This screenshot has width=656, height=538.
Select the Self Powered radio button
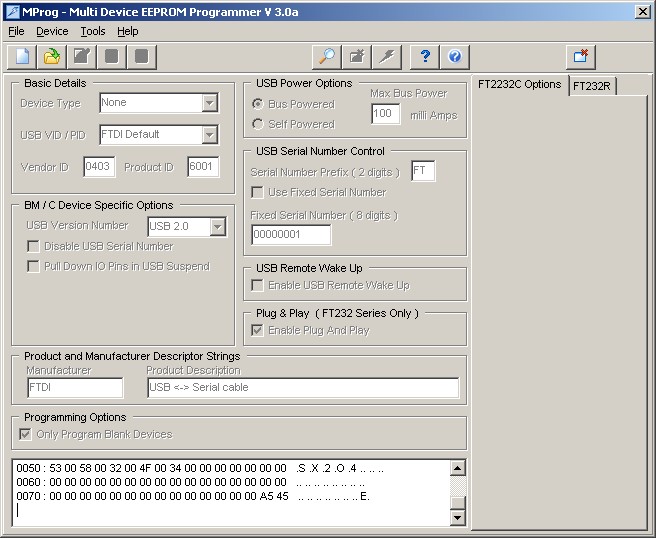[x=258, y=124]
